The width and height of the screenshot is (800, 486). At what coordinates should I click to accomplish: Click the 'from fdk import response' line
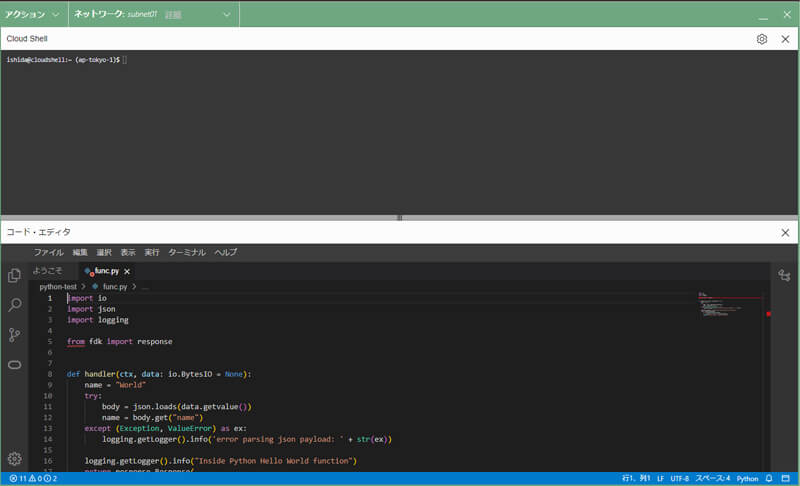click(119, 342)
